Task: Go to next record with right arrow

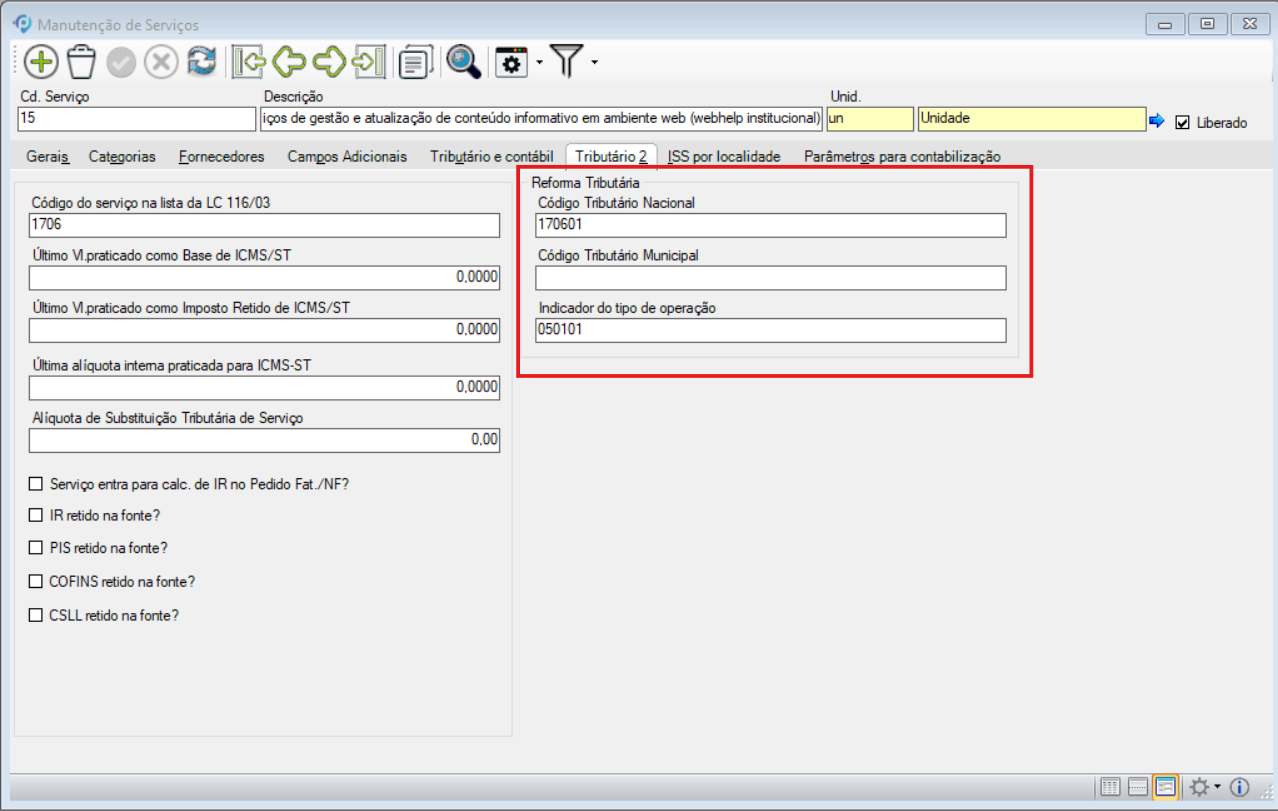Action: click(329, 62)
